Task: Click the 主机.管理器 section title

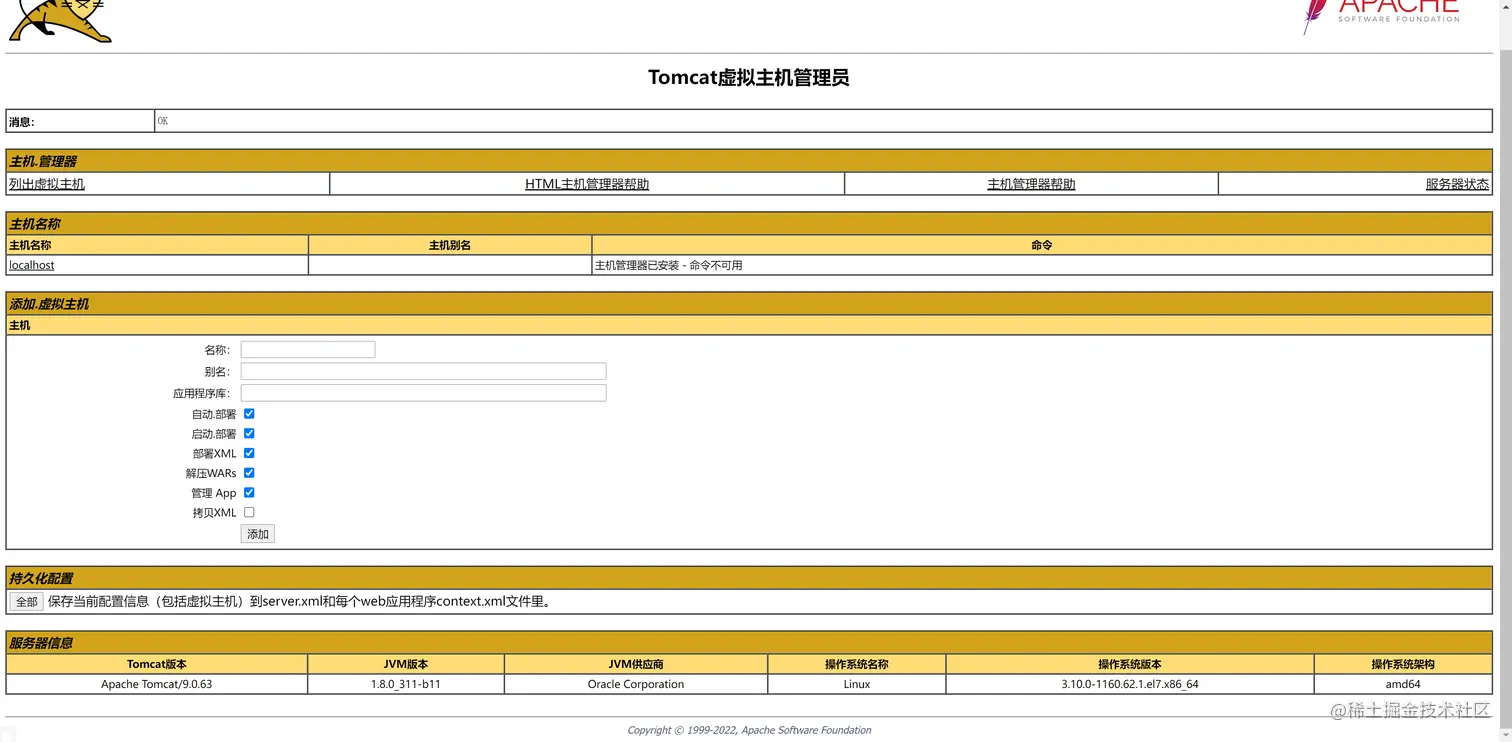Action: 43,161
